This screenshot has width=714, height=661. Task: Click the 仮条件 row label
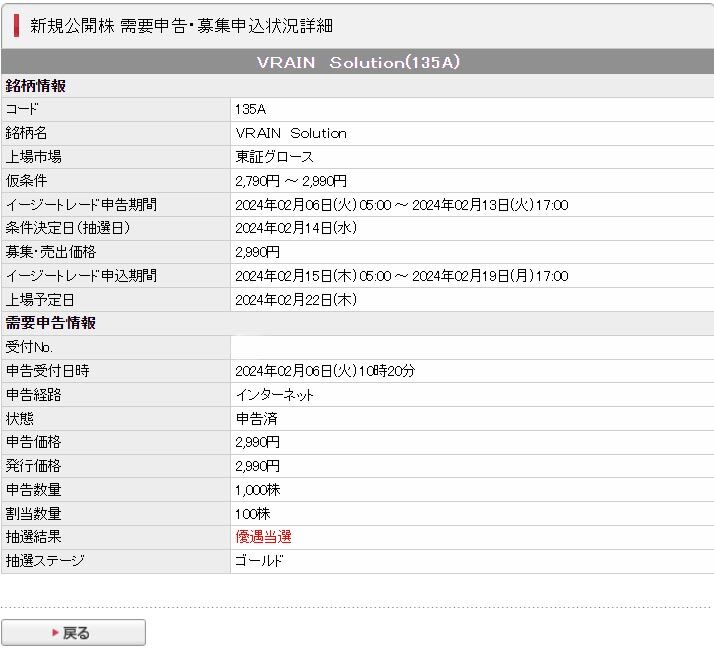[x=26, y=181]
